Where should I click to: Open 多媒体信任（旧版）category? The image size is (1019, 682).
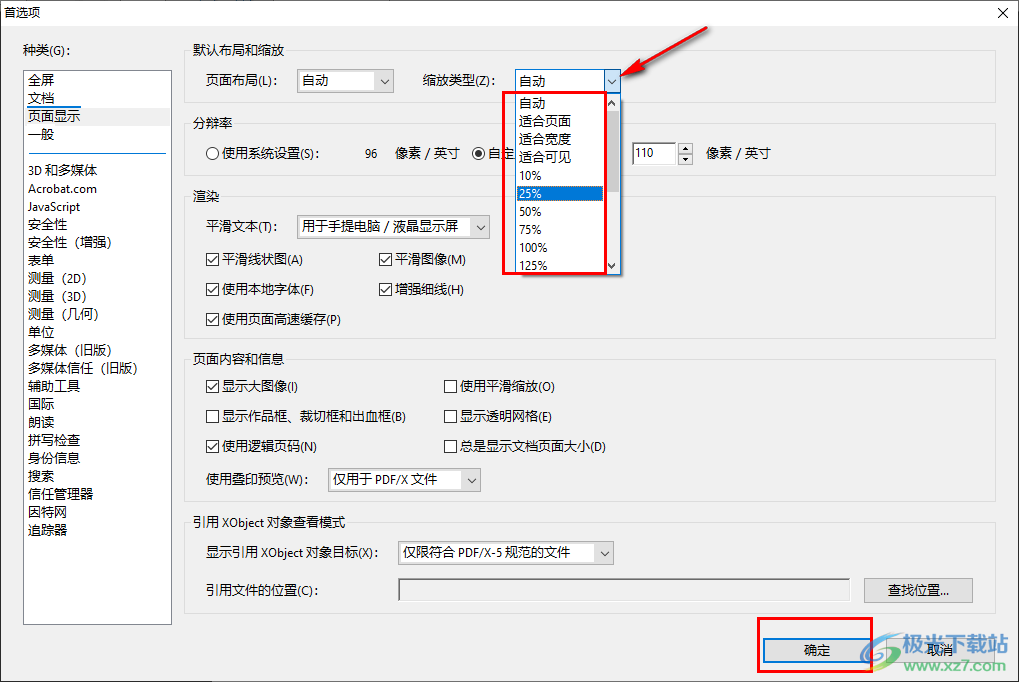point(83,368)
